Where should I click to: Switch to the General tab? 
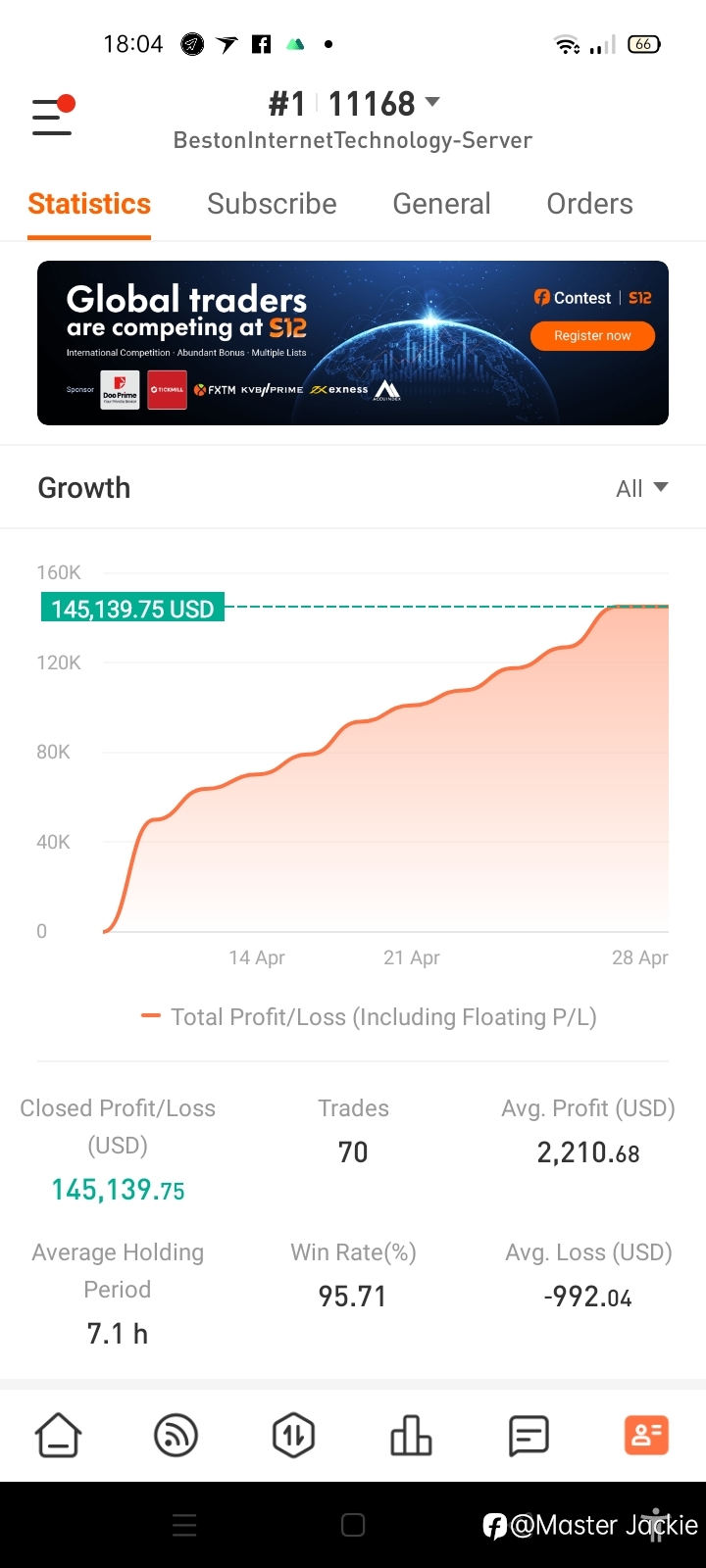click(x=441, y=204)
